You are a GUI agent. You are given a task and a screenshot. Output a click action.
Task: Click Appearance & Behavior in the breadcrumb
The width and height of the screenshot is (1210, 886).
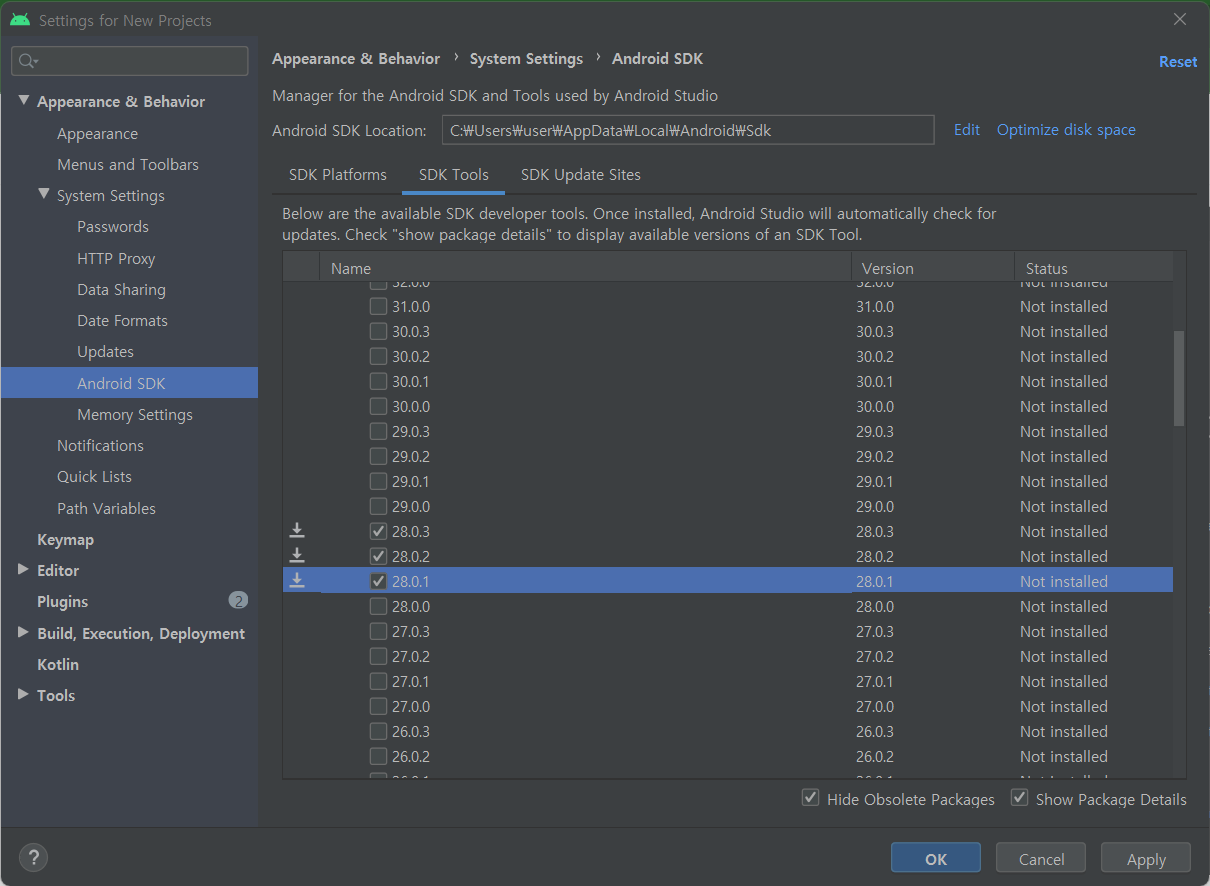(x=356, y=59)
